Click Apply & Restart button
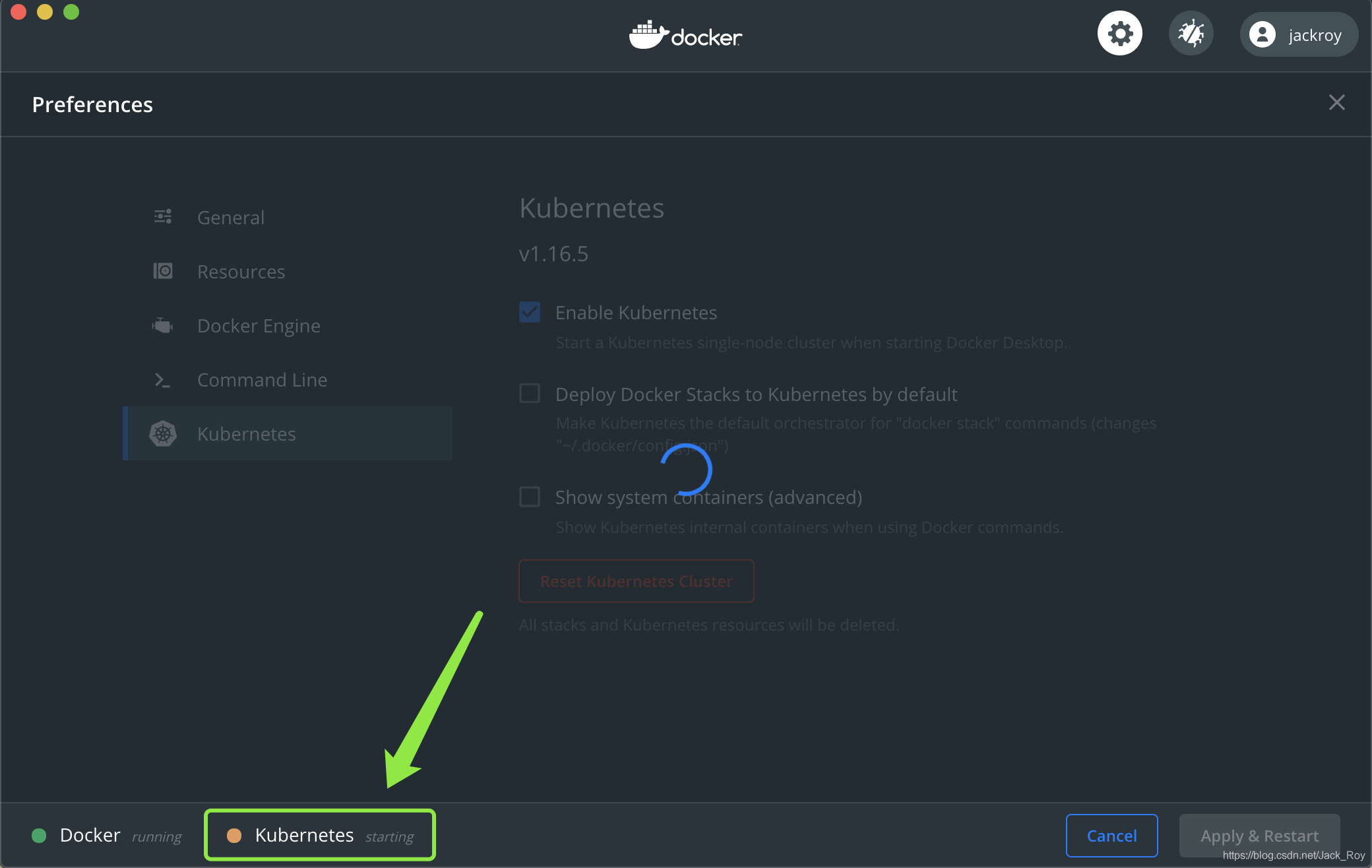 (1260, 836)
